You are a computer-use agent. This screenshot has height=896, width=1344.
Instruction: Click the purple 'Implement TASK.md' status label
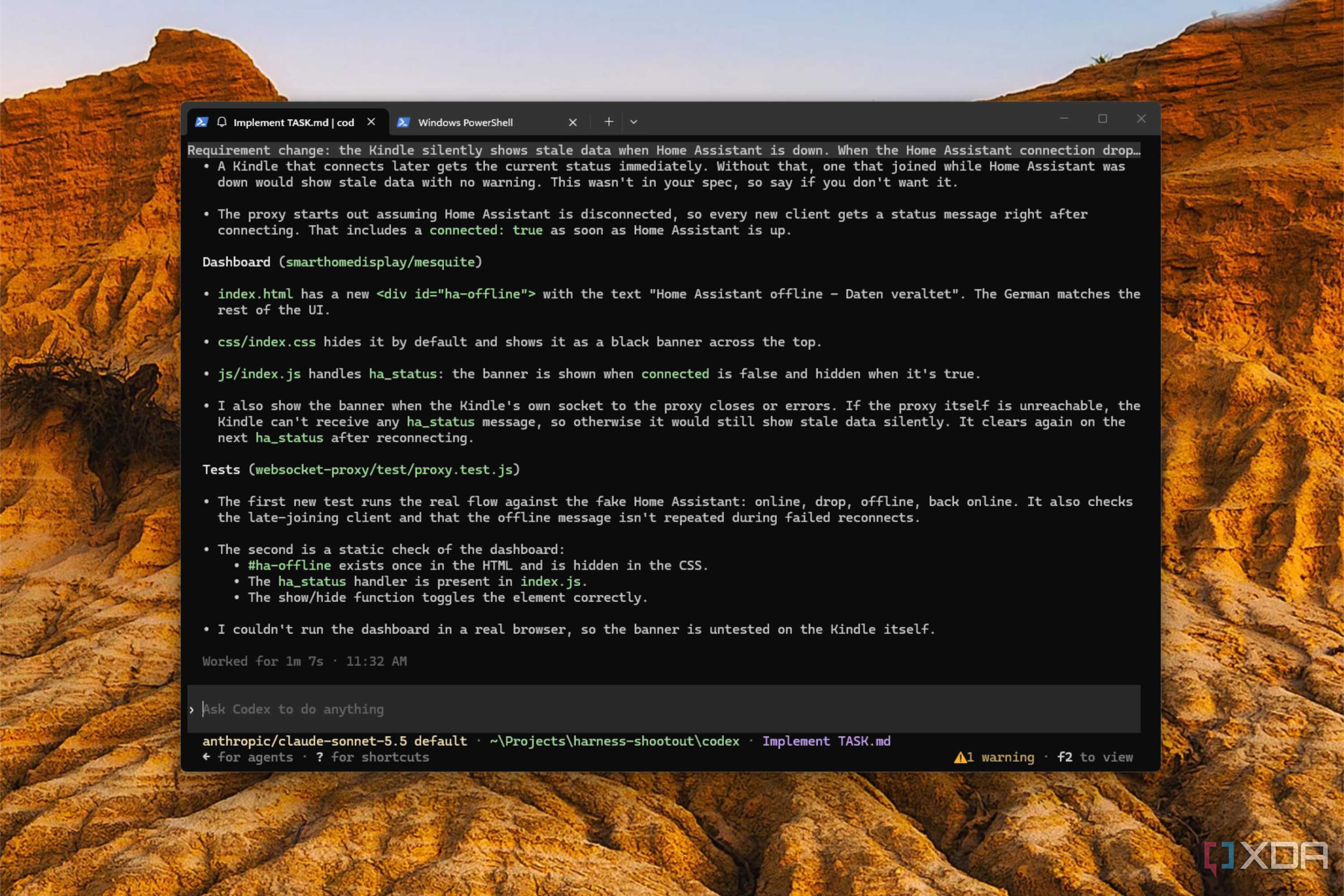(826, 741)
